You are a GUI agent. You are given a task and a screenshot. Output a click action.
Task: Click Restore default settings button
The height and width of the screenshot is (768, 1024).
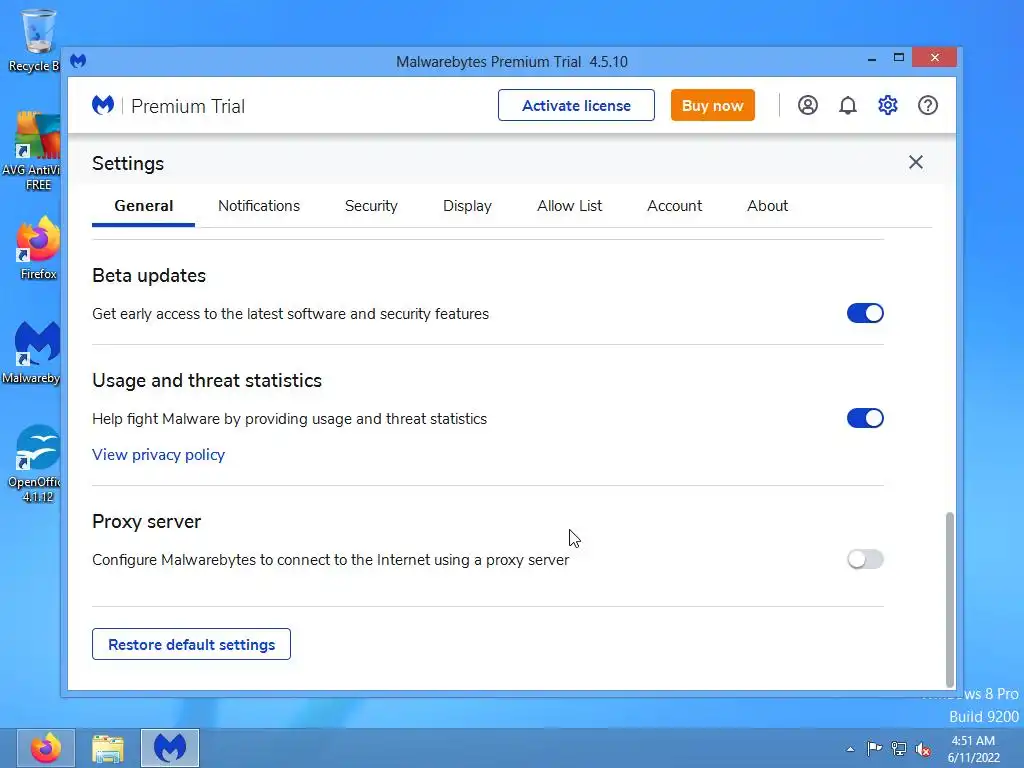click(x=191, y=645)
